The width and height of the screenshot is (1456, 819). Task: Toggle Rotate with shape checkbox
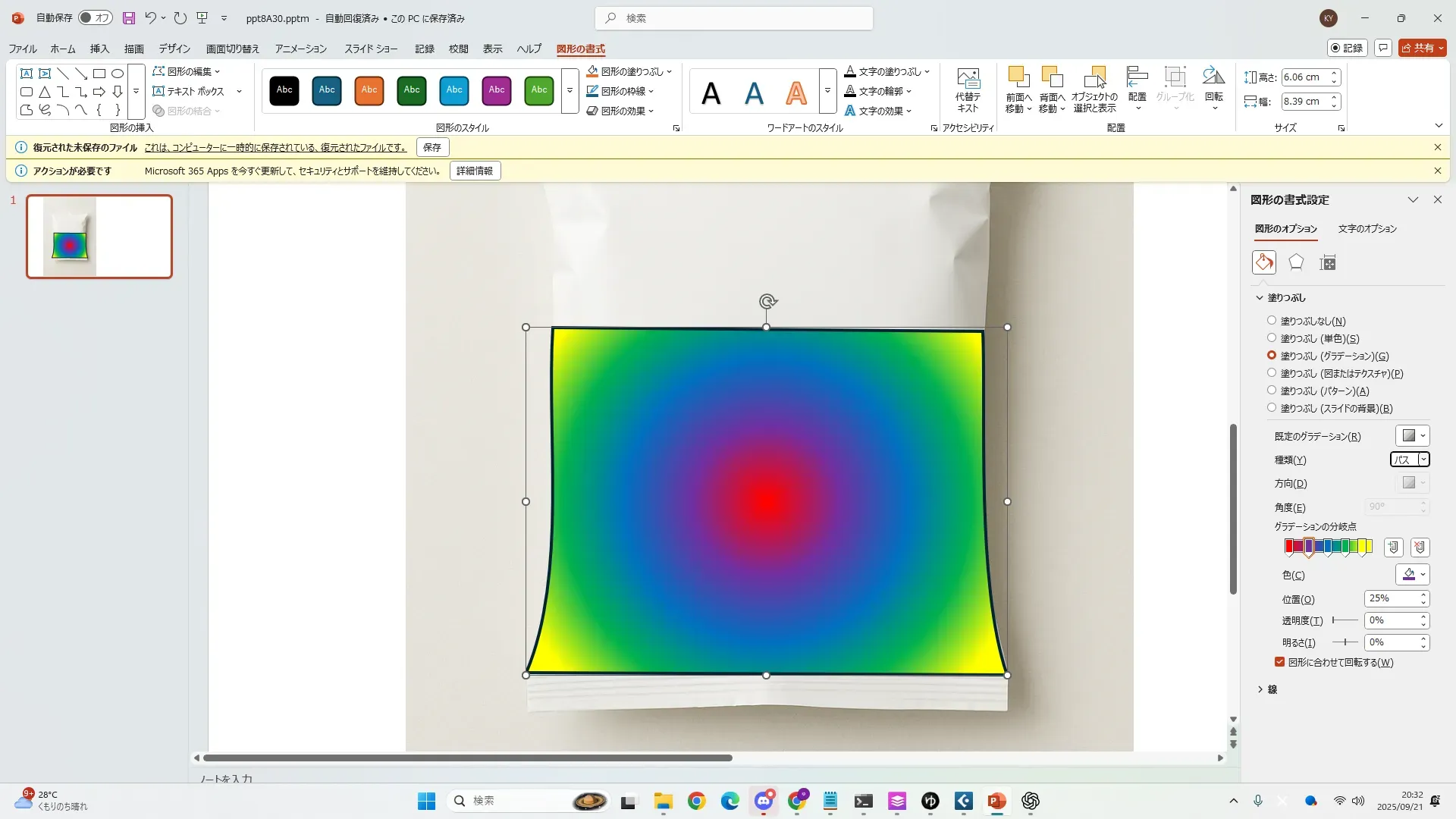pos(1279,662)
